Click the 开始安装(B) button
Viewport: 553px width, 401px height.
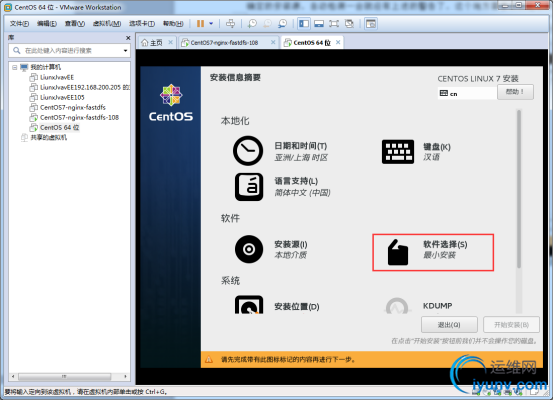tap(511, 324)
